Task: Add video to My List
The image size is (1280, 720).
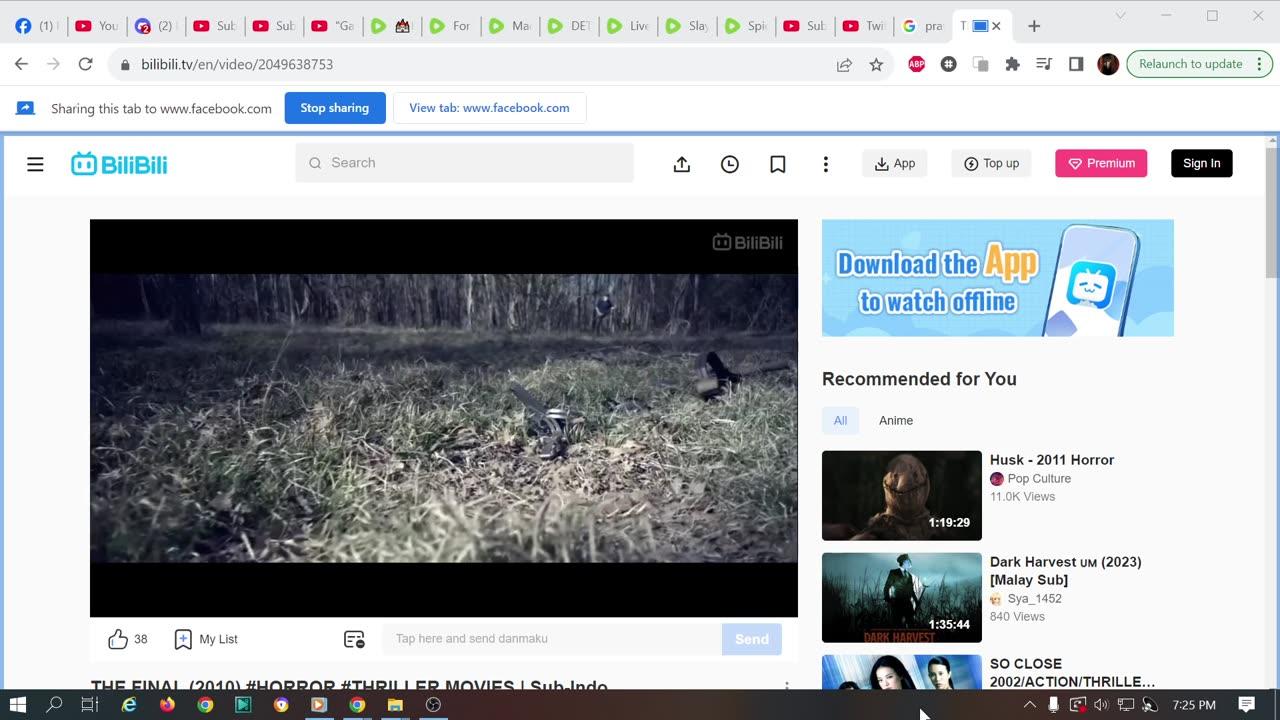Action: click(x=206, y=639)
